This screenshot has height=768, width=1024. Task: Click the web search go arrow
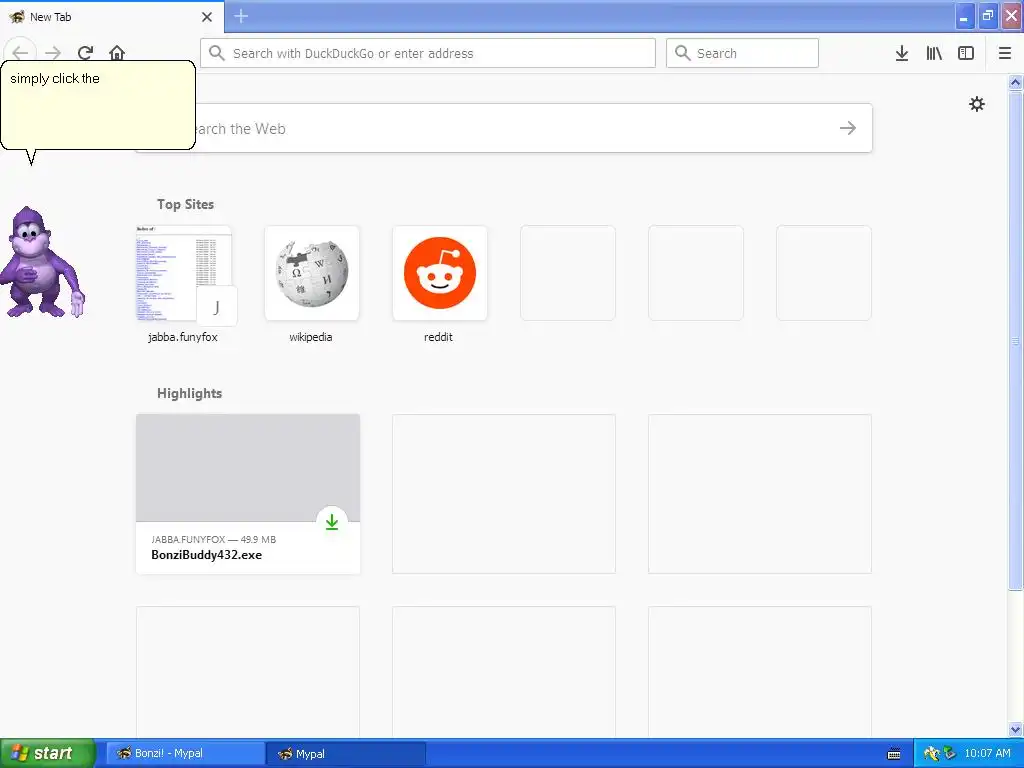[x=848, y=128]
